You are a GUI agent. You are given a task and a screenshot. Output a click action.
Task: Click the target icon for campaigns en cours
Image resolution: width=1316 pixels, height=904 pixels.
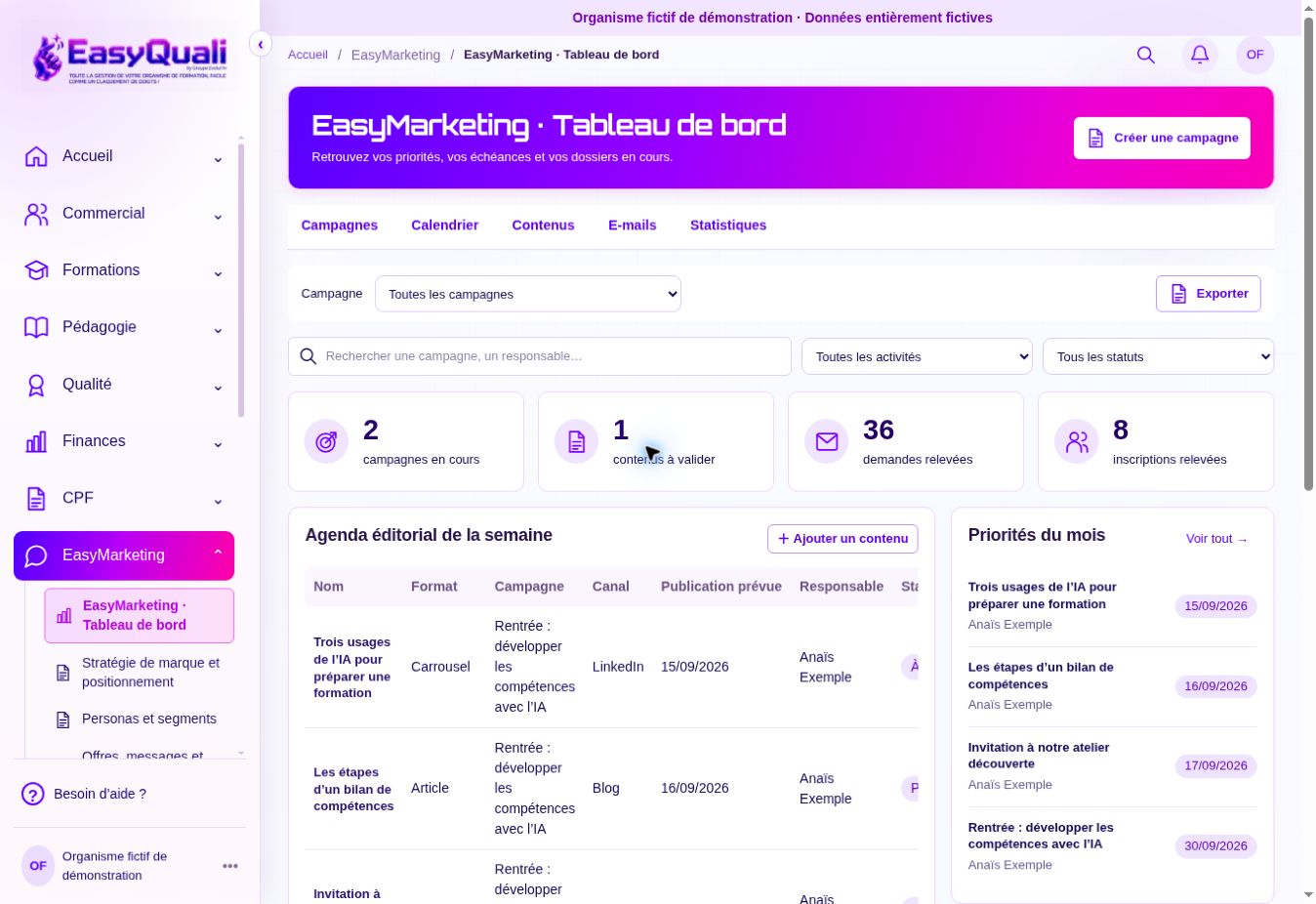326,442
